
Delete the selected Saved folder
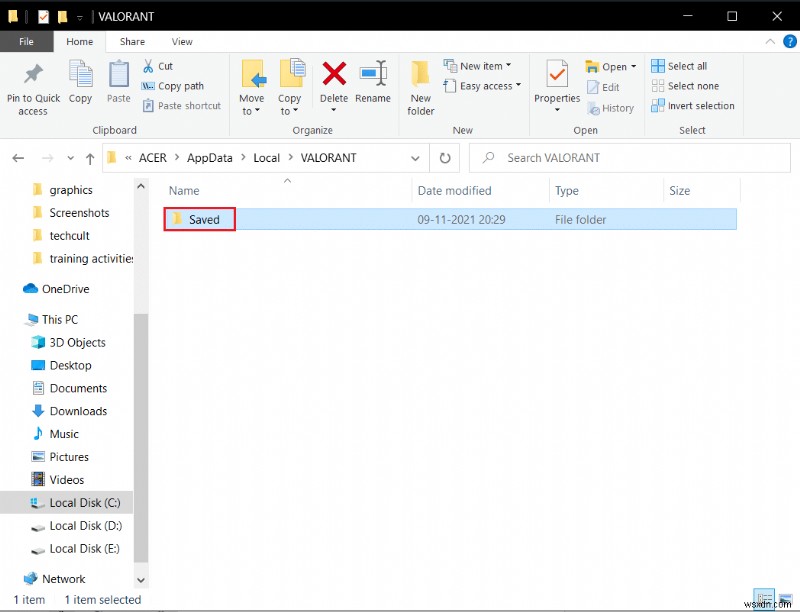tap(334, 86)
